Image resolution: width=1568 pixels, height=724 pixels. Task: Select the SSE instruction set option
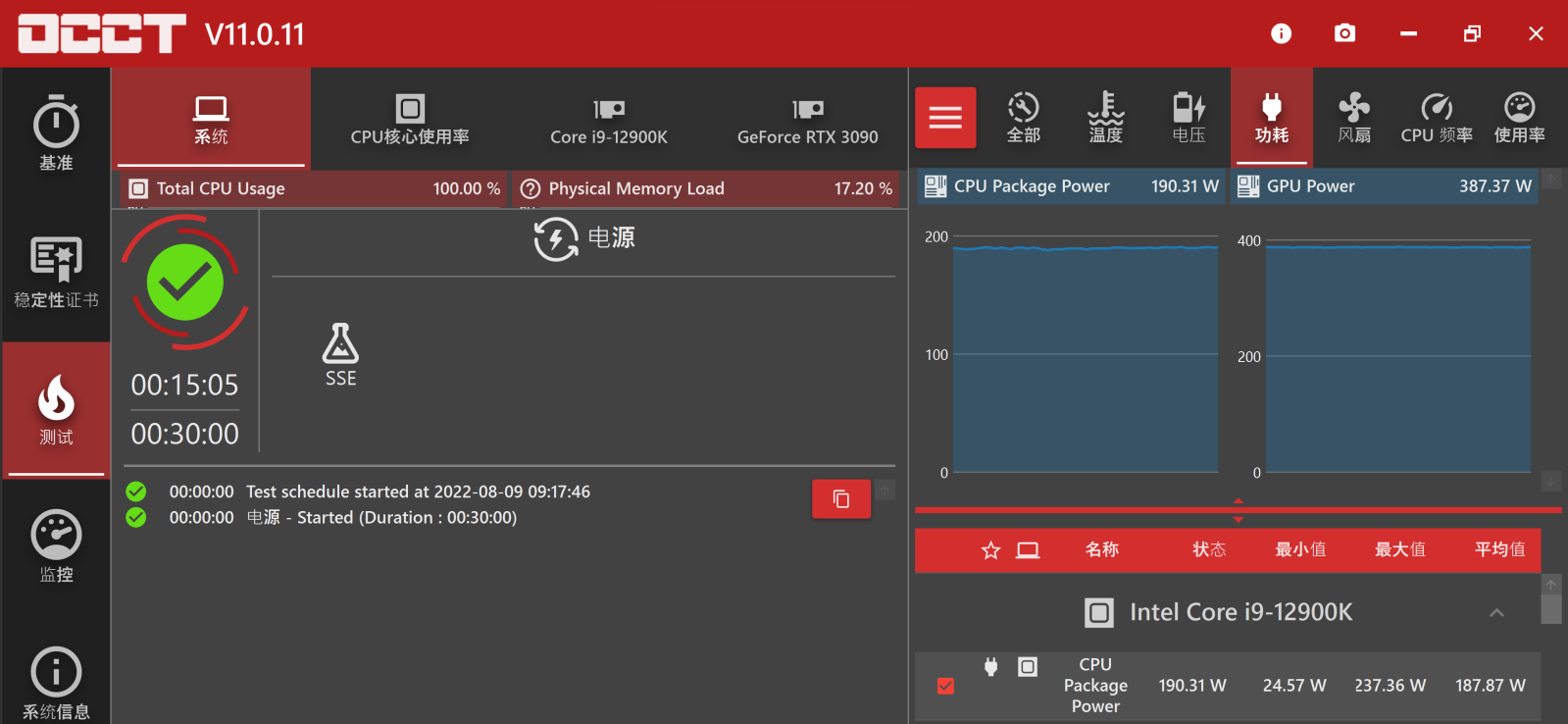point(340,355)
